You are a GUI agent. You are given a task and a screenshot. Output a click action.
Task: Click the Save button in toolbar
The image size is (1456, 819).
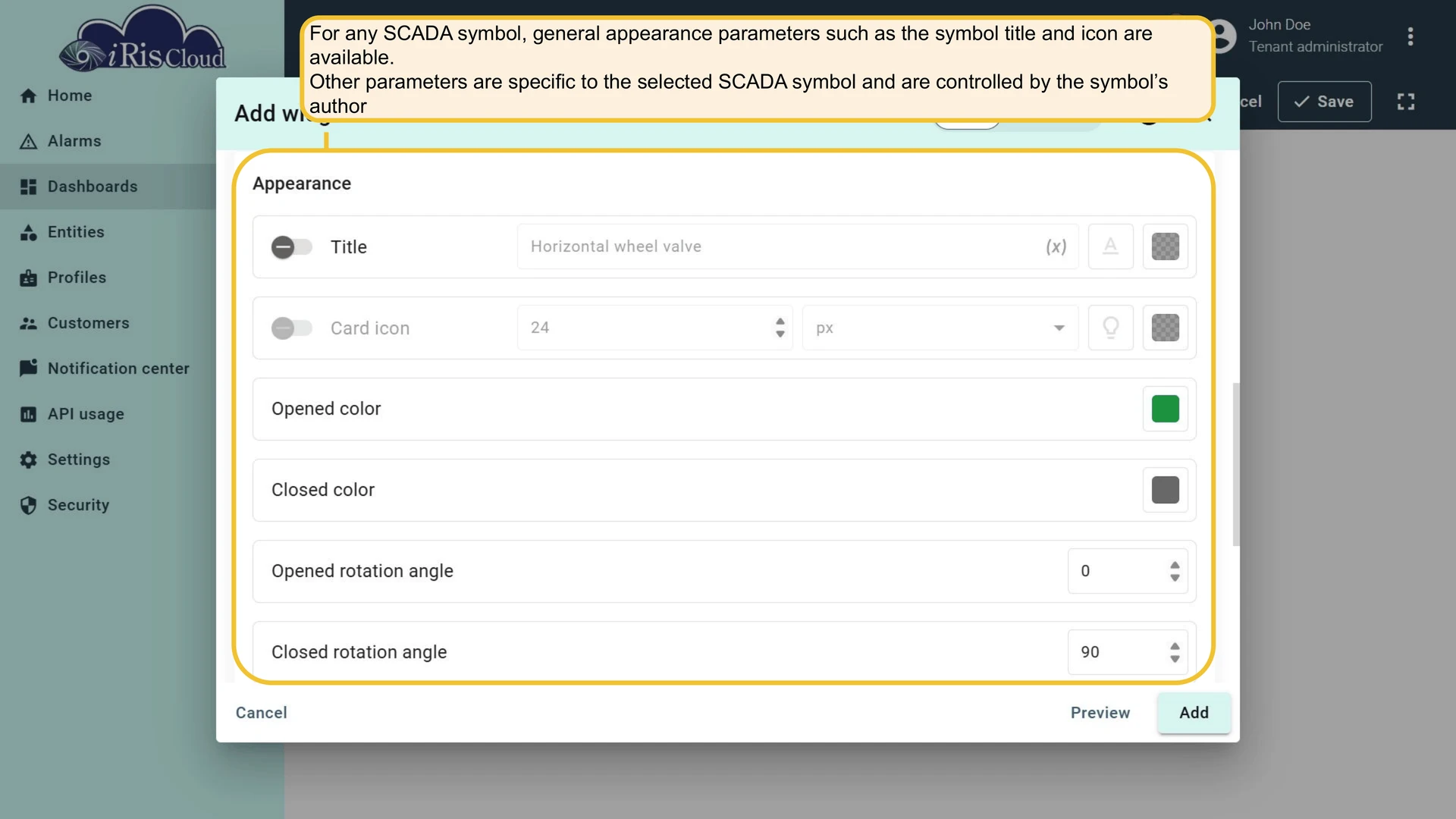click(x=1324, y=102)
